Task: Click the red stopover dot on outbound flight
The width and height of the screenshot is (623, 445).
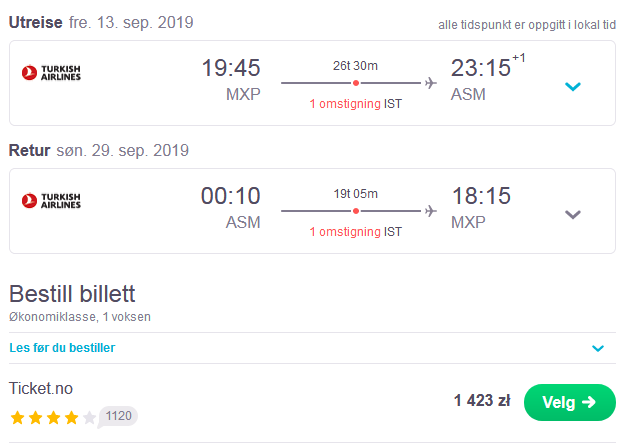Action: [356, 83]
